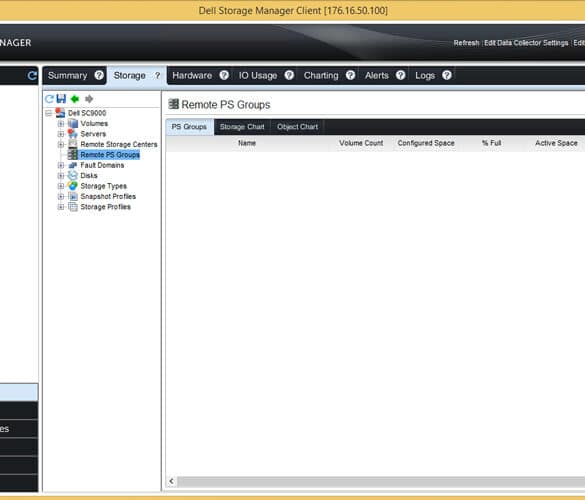The image size is (585, 500).
Task: Sort by Volume Count column header
Action: [x=361, y=143]
